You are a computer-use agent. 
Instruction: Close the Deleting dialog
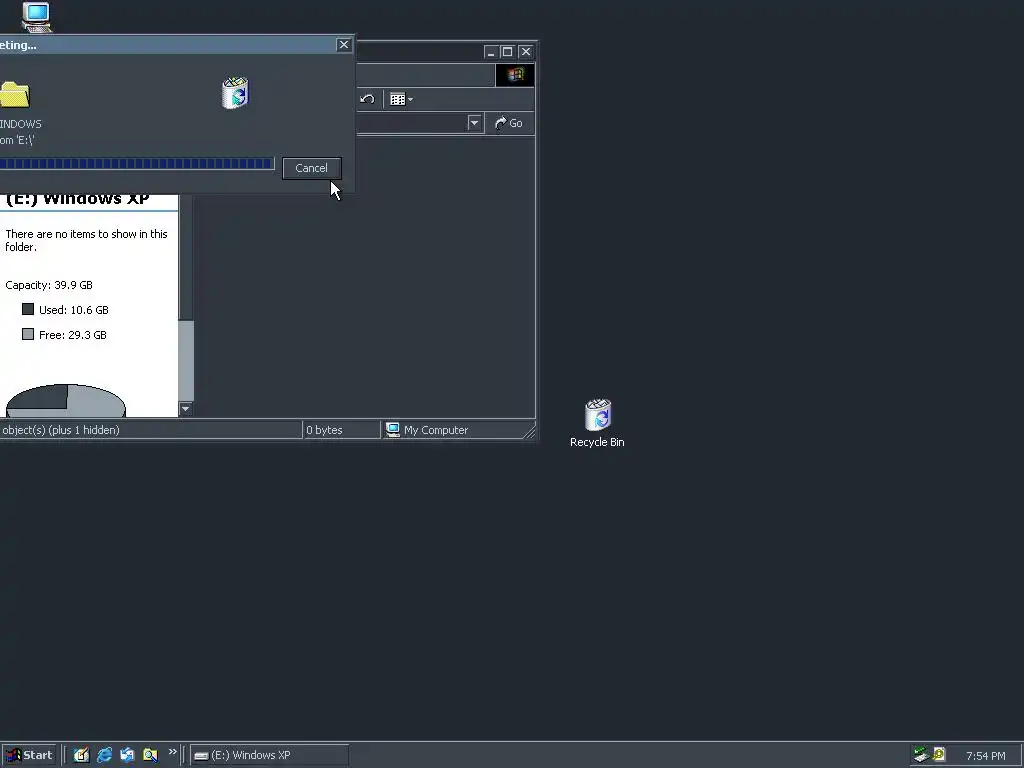tap(344, 44)
